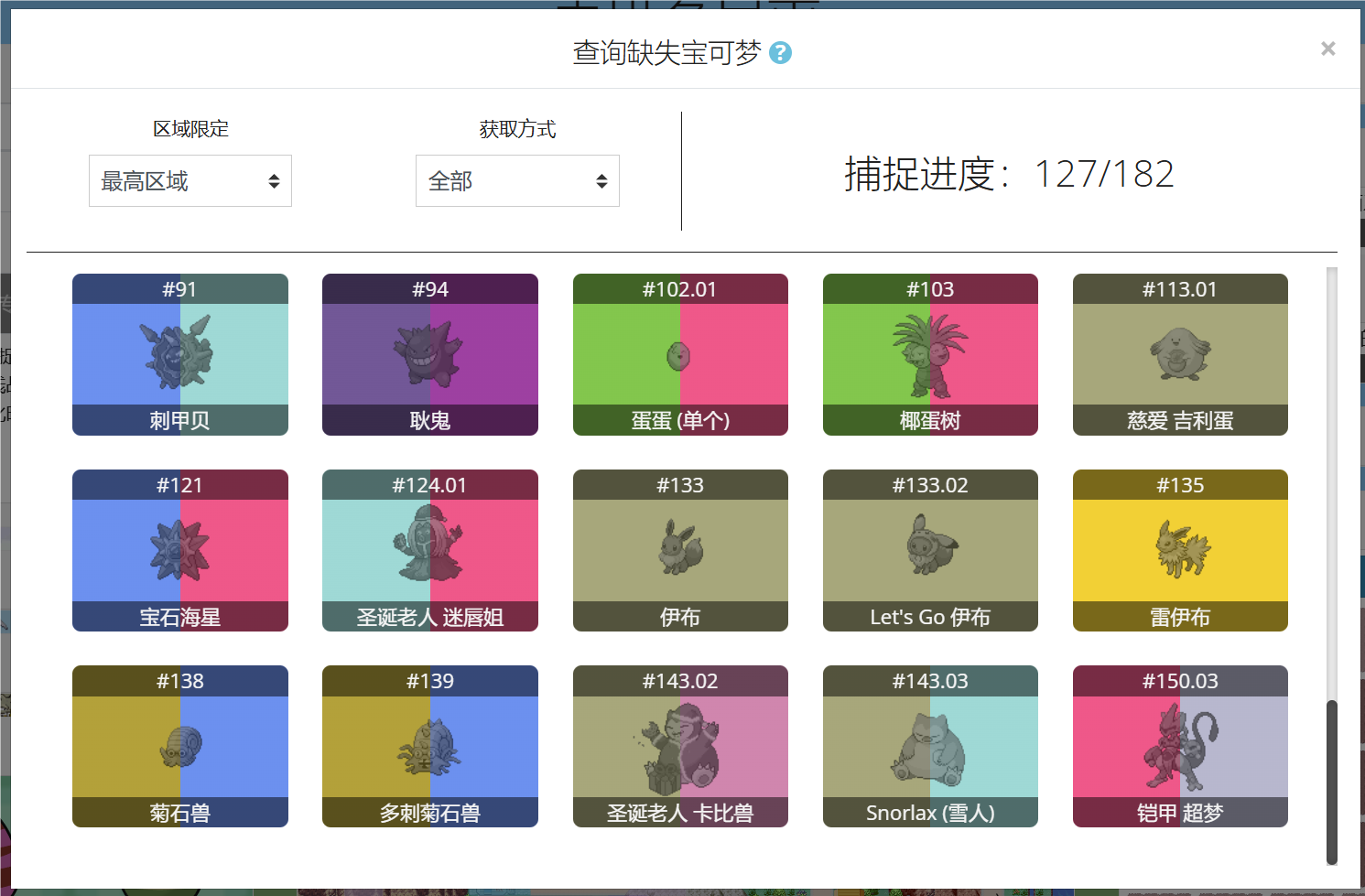Click the 铠甲 超梦 name label
Viewport: 1365px width, 896px height.
[1180, 813]
